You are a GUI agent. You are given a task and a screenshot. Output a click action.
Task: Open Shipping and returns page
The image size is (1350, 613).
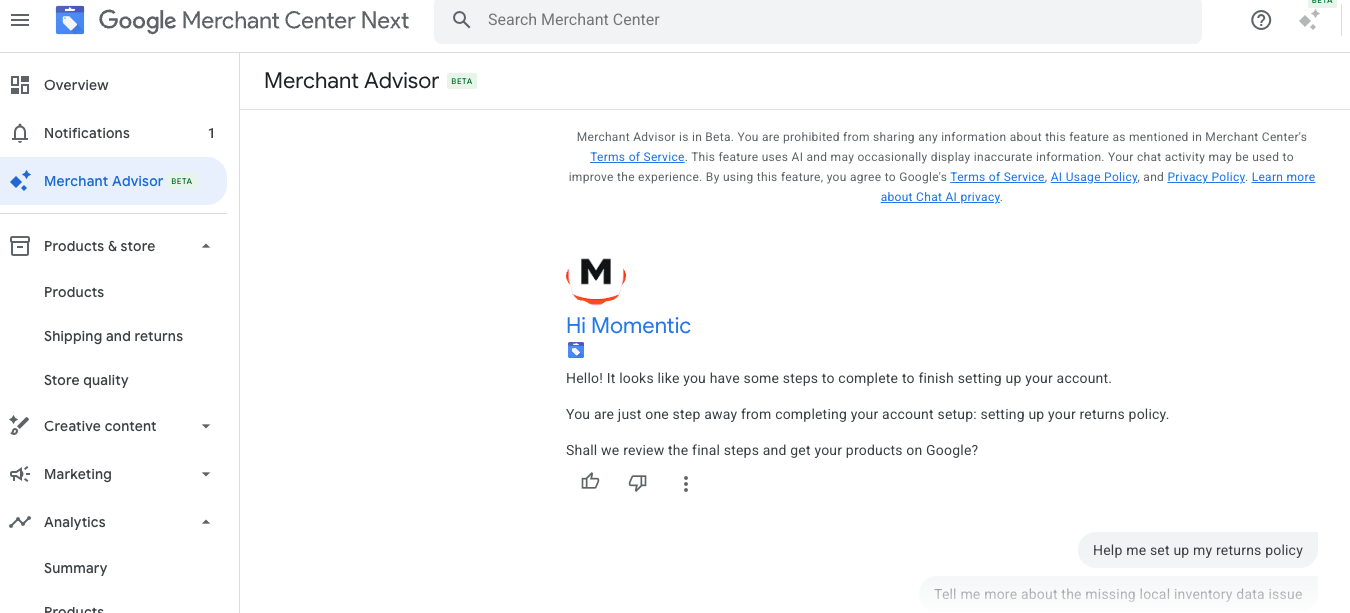(x=113, y=336)
